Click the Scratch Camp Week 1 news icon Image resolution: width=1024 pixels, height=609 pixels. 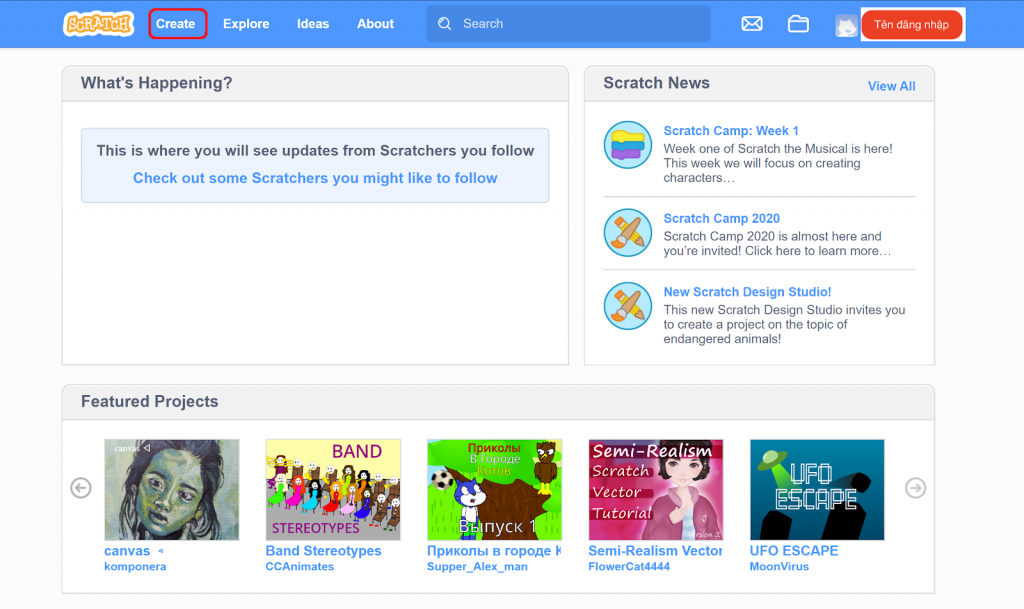tap(628, 145)
